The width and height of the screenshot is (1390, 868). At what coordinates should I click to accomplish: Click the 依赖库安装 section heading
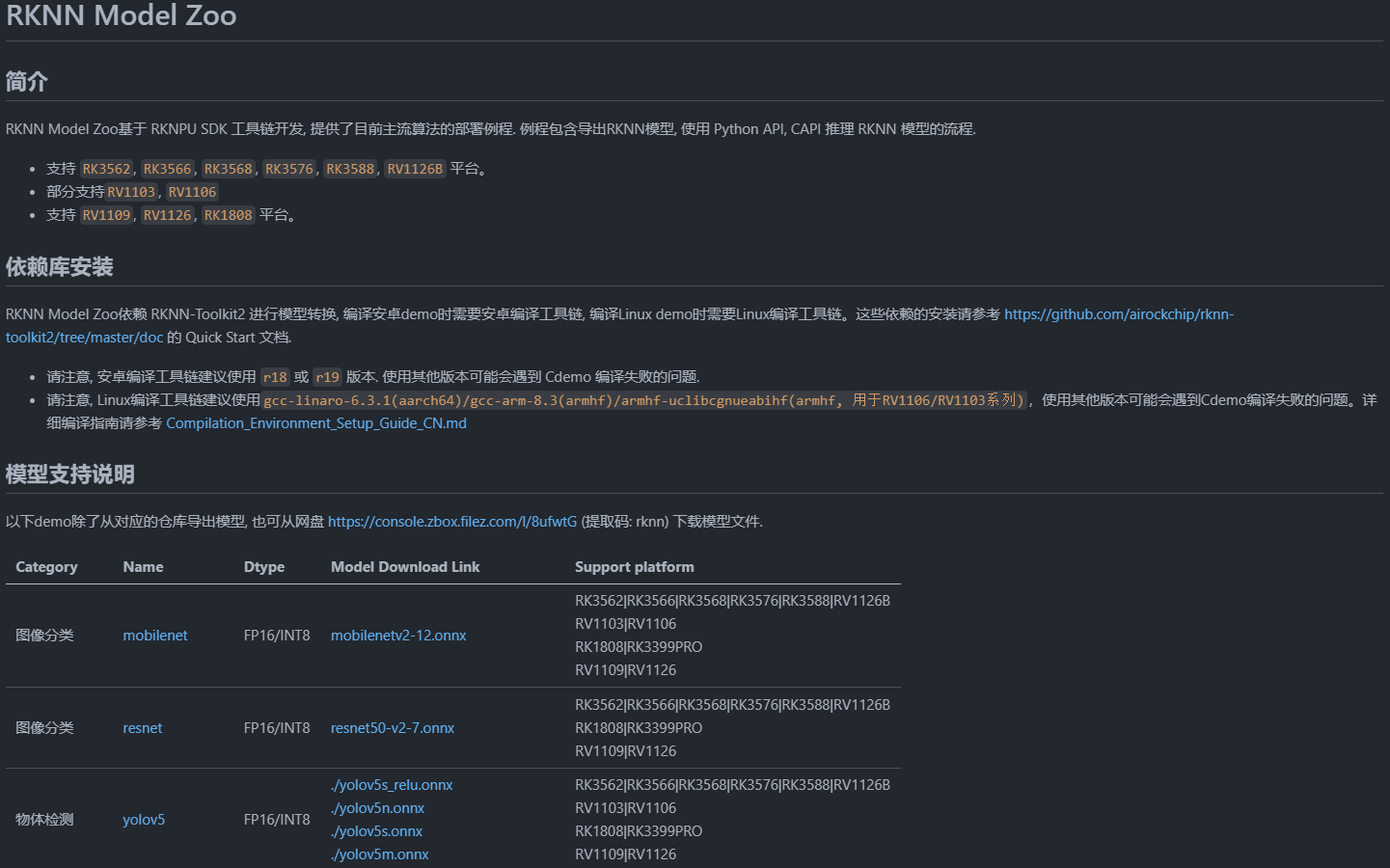[60, 267]
